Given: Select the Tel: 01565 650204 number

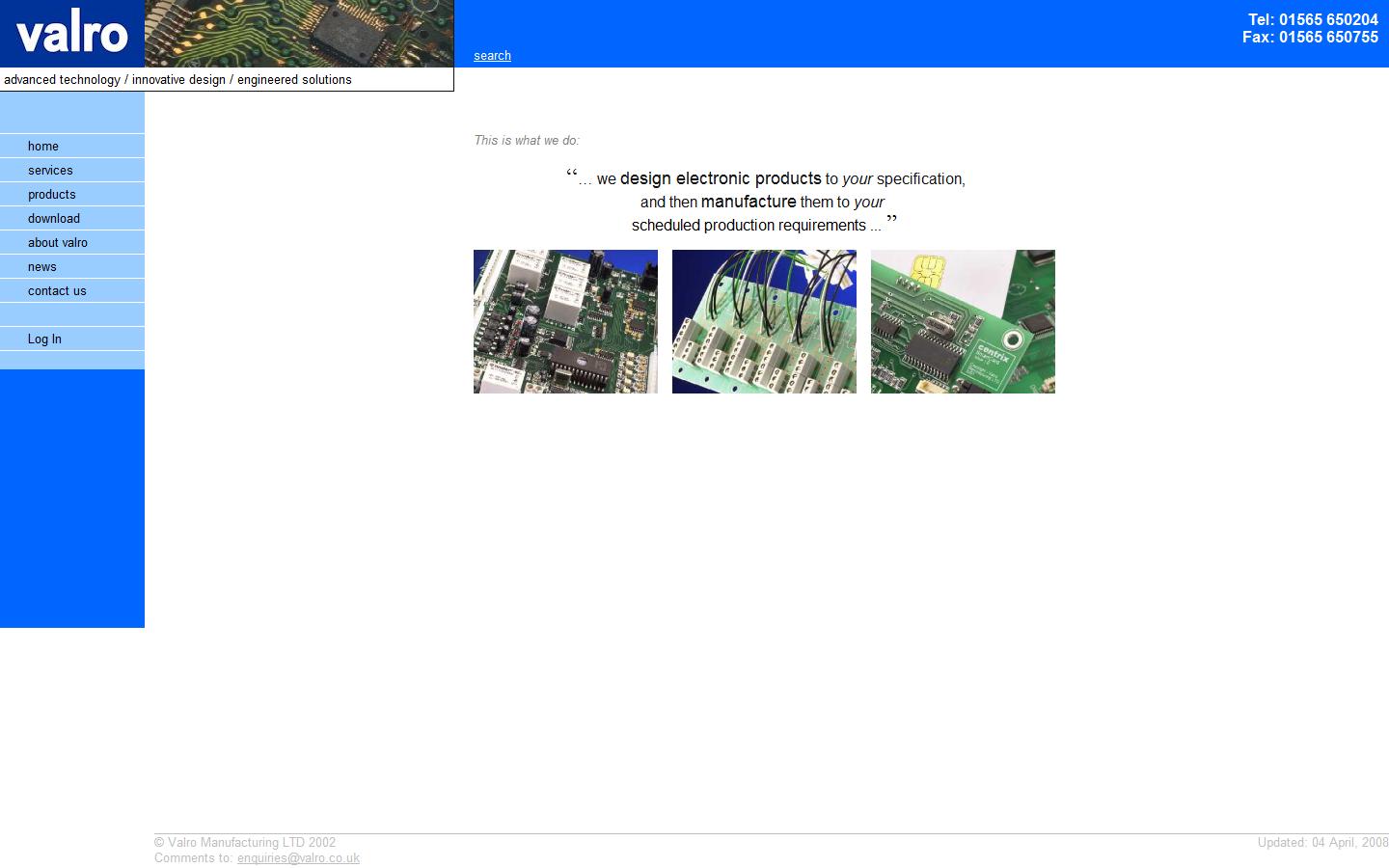Looking at the screenshot, I should coord(1314,19).
